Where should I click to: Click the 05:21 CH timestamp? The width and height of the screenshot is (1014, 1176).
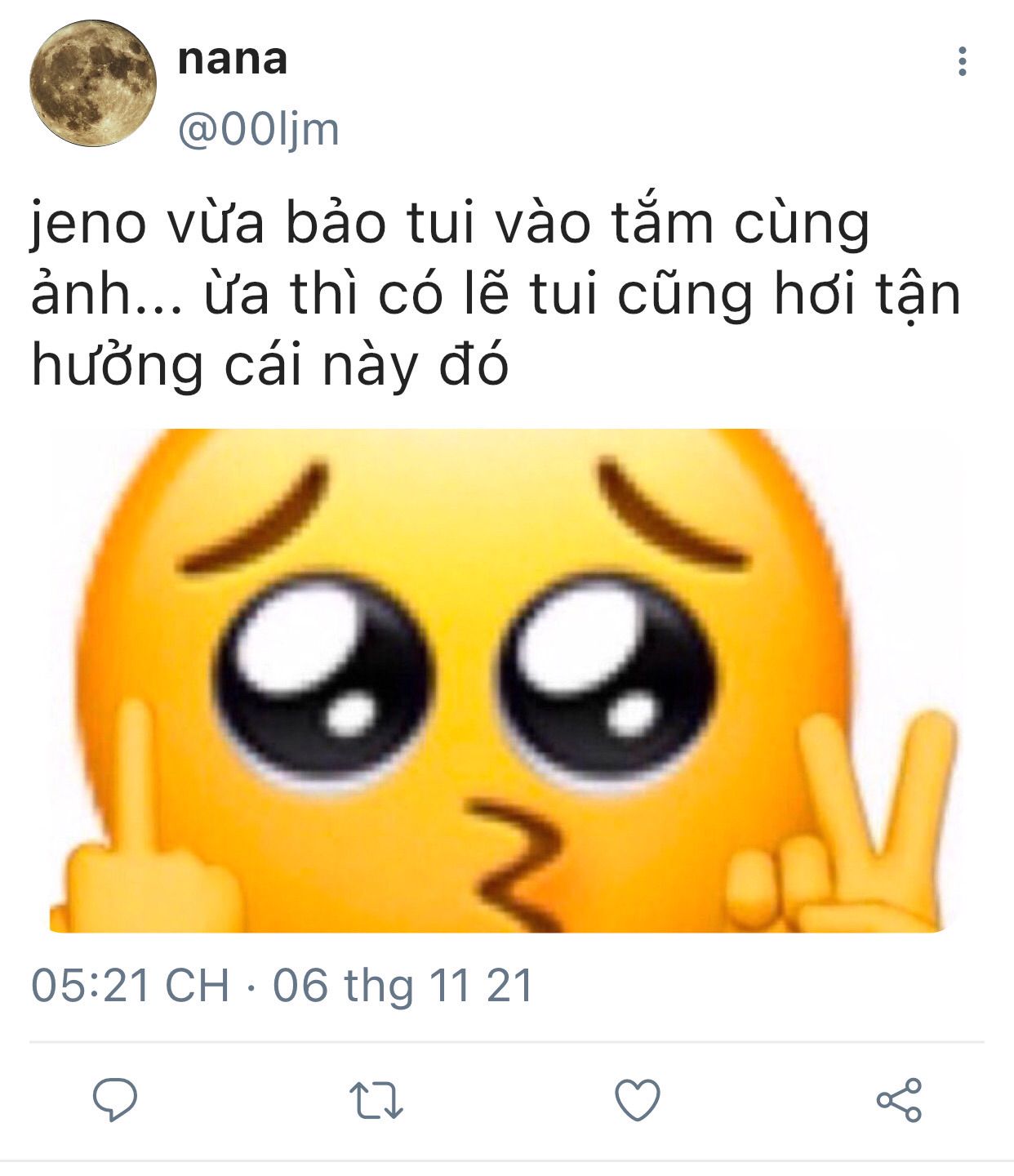130,985
